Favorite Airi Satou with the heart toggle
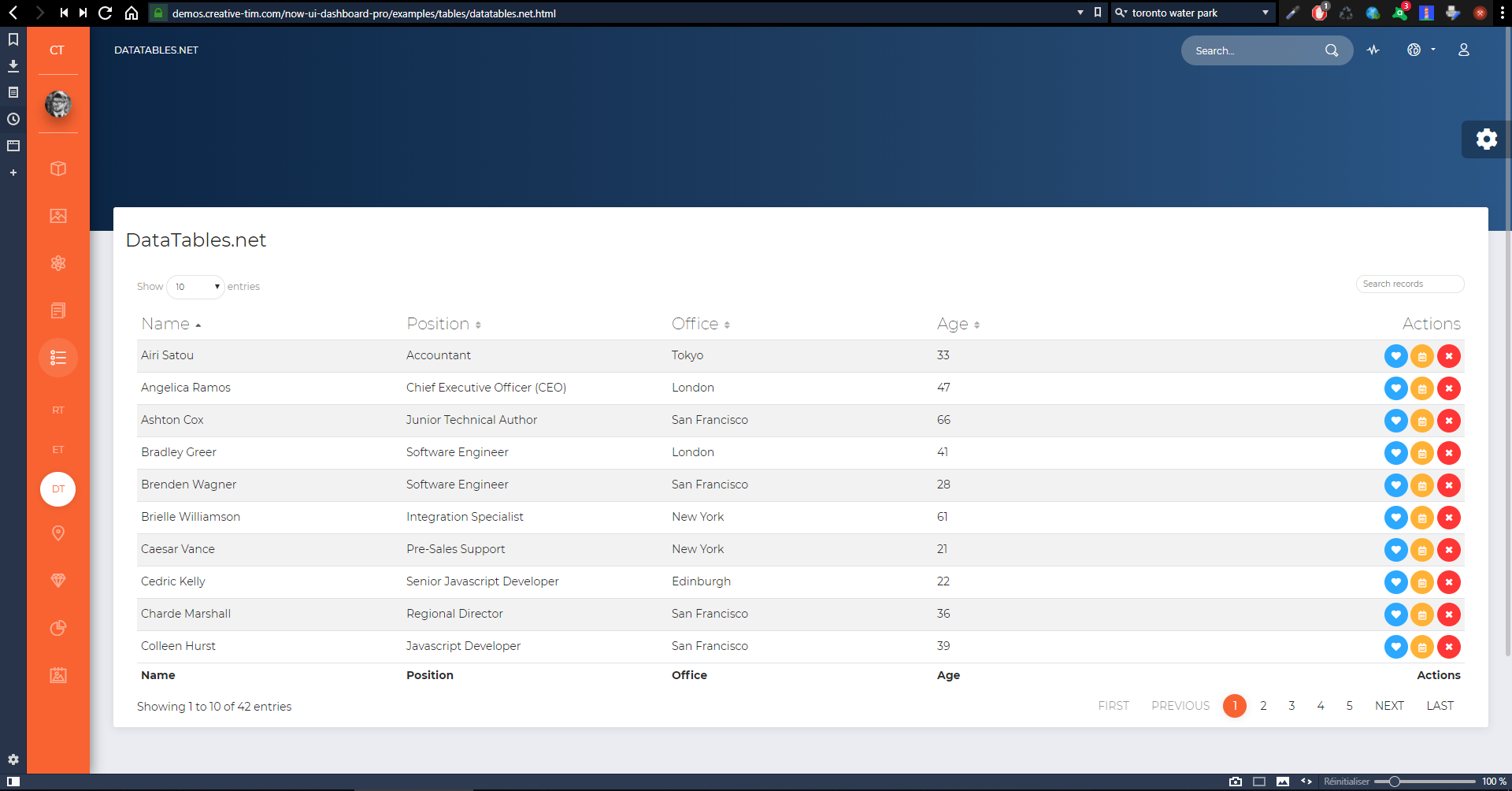1512x791 pixels. coord(1395,356)
